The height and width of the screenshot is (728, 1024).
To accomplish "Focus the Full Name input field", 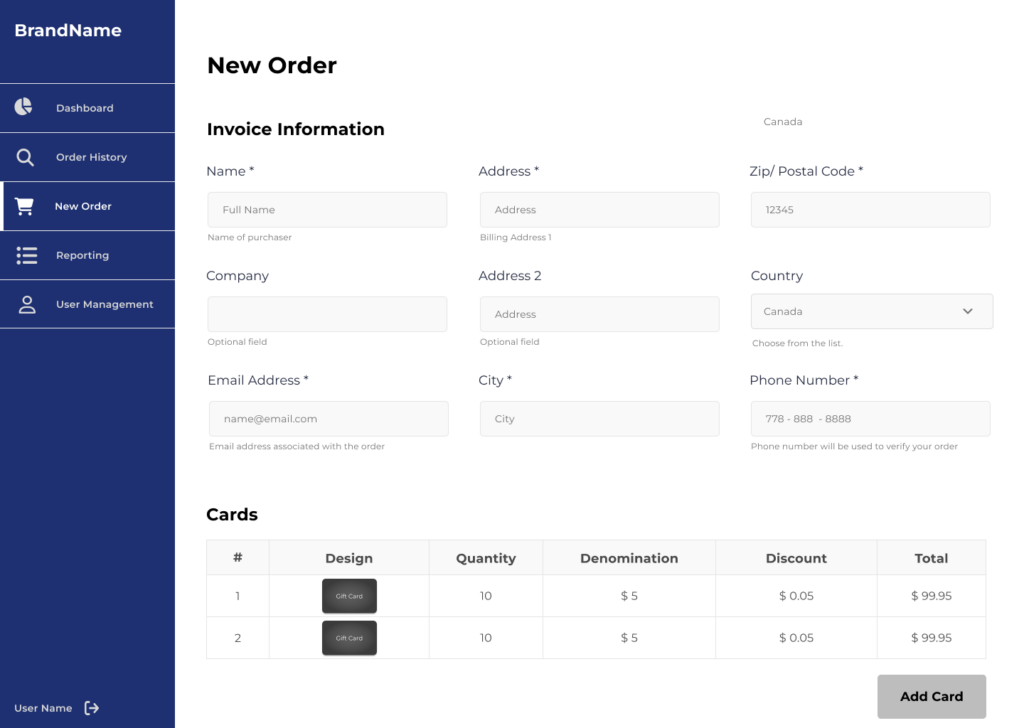I will [x=327, y=210].
